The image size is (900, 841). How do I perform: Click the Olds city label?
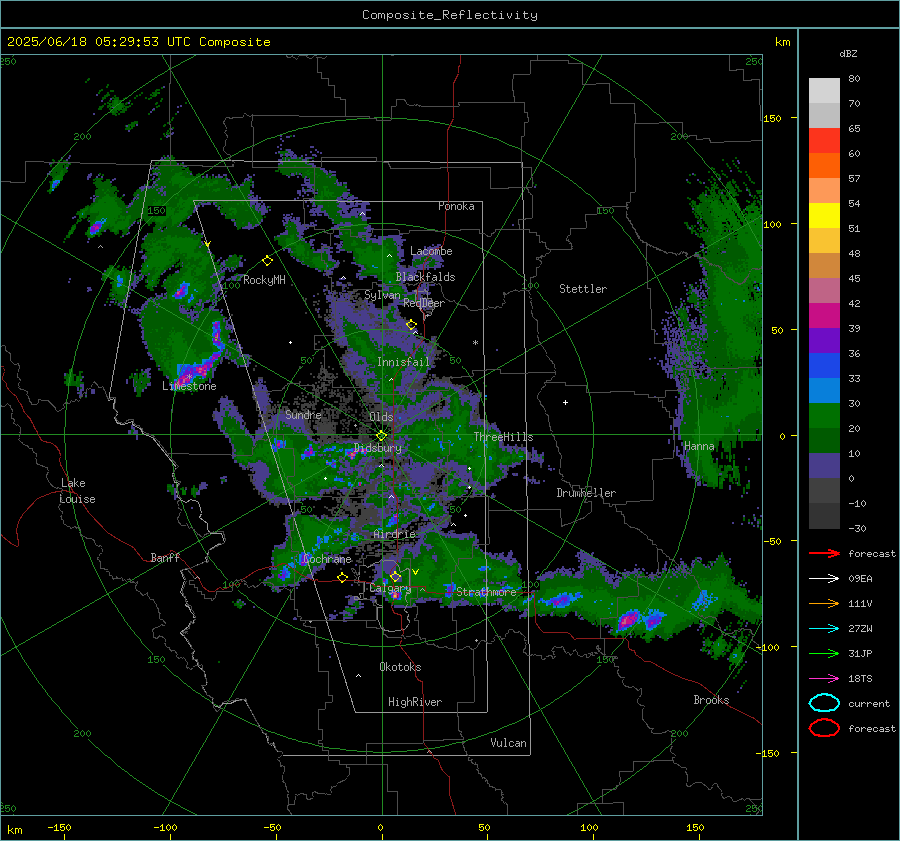pos(381,417)
